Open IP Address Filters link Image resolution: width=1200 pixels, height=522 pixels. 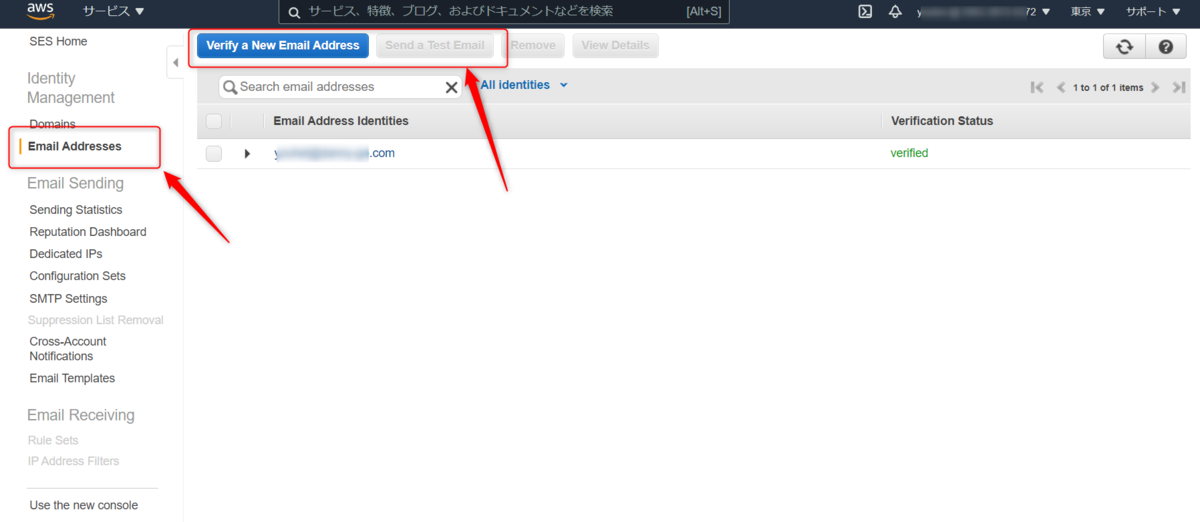click(x=74, y=461)
